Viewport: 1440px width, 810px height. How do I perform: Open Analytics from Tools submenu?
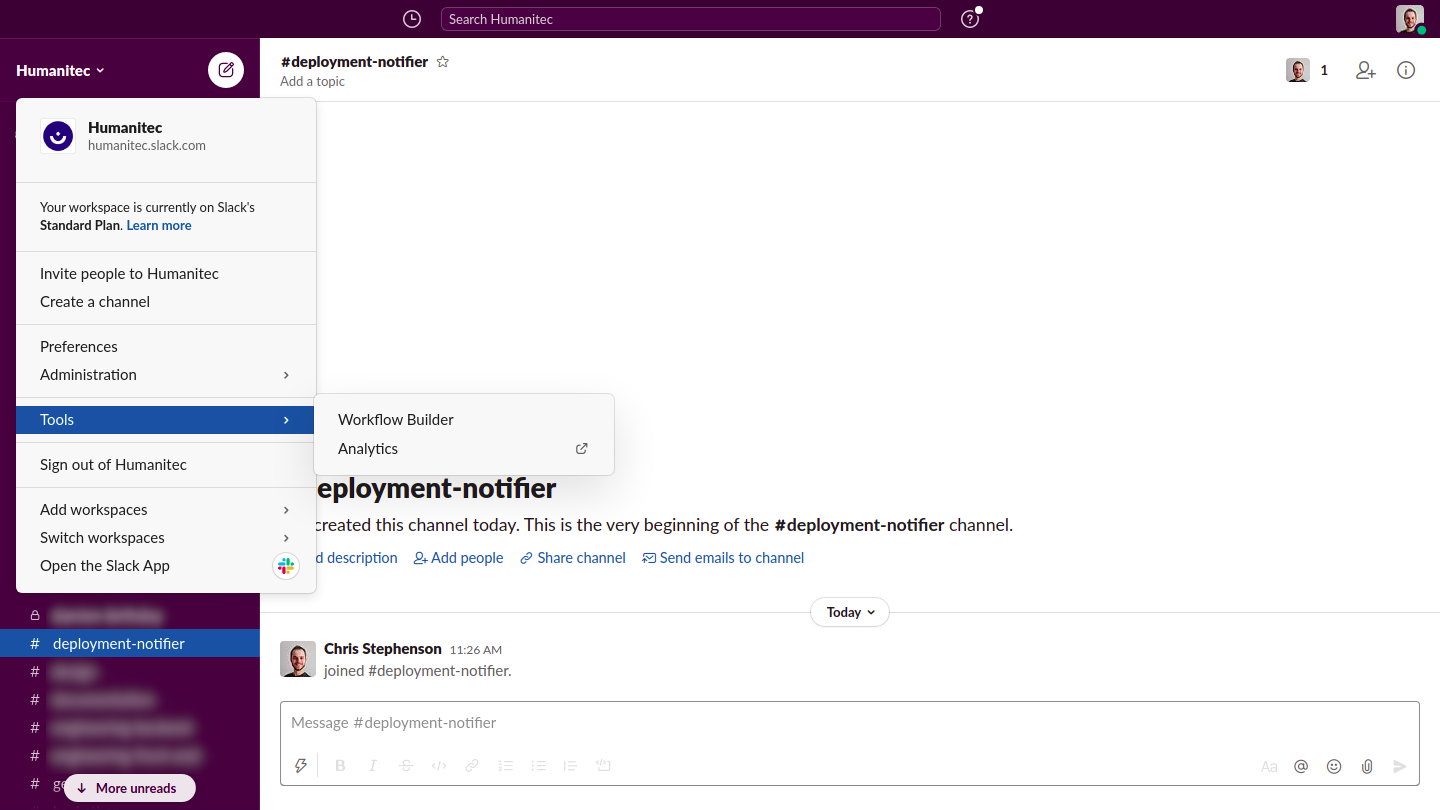[x=464, y=449]
